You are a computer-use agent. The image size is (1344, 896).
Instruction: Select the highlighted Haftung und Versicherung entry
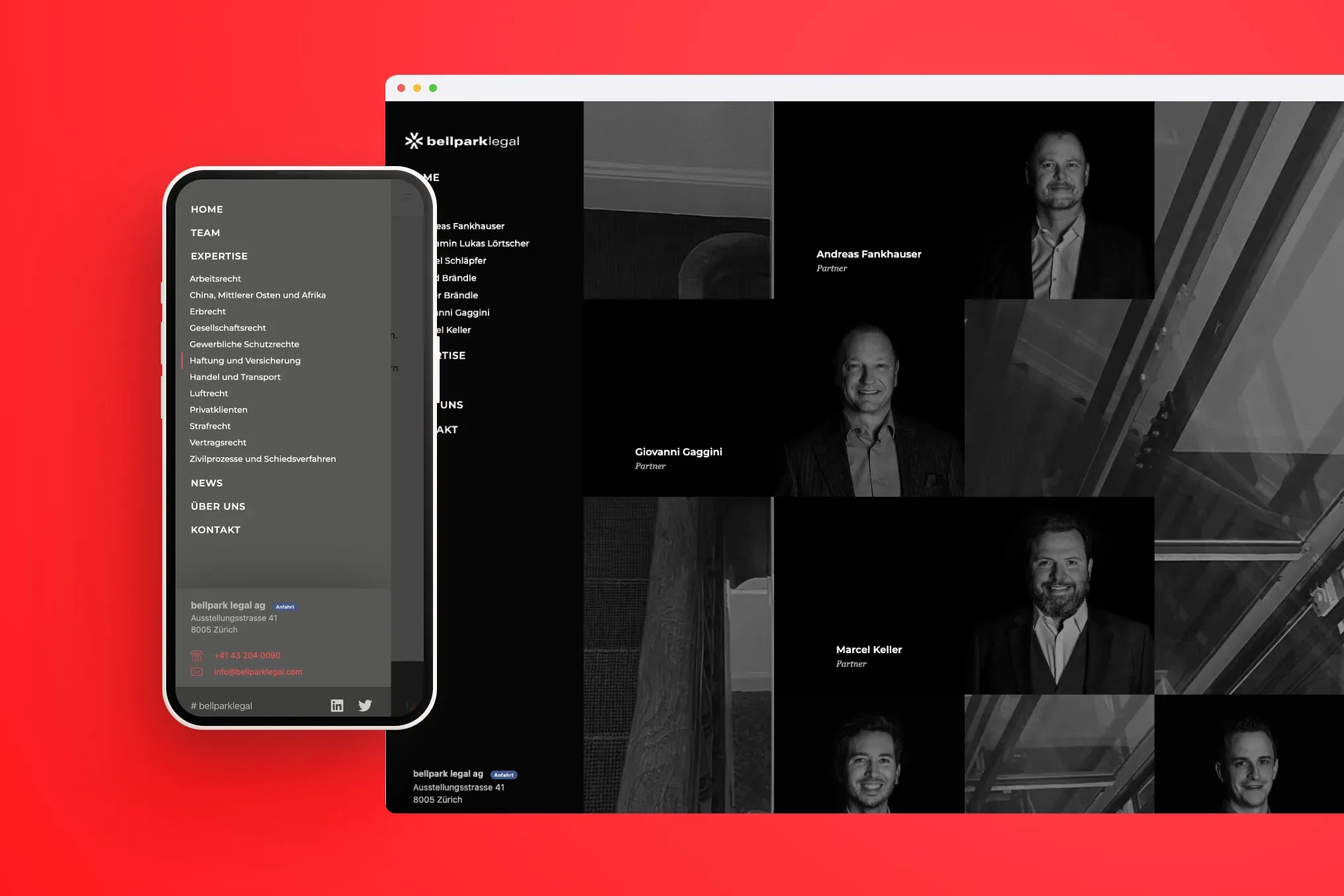pyautogui.click(x=245, y=361)
